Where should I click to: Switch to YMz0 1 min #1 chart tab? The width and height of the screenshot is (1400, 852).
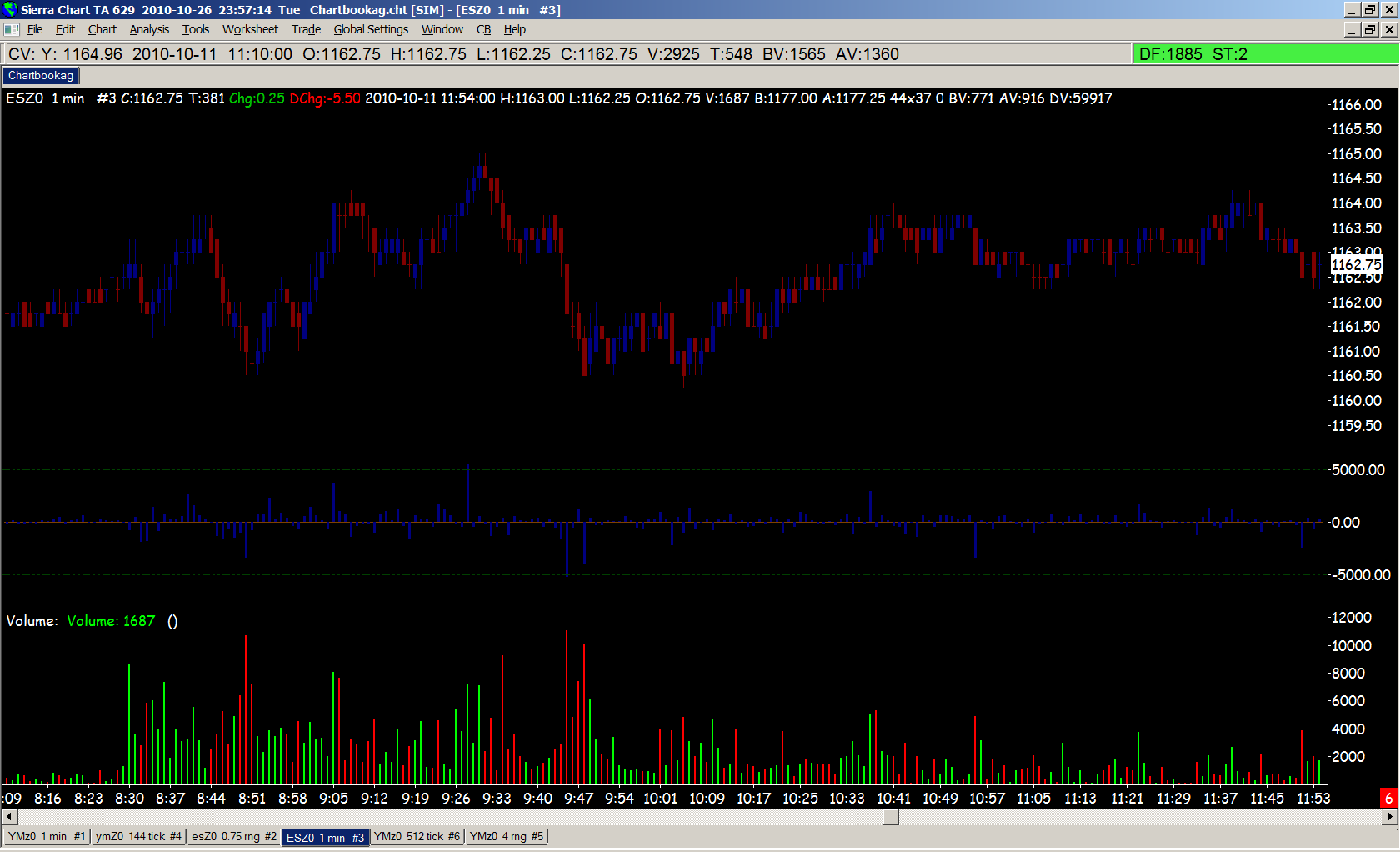coord(46,837)
